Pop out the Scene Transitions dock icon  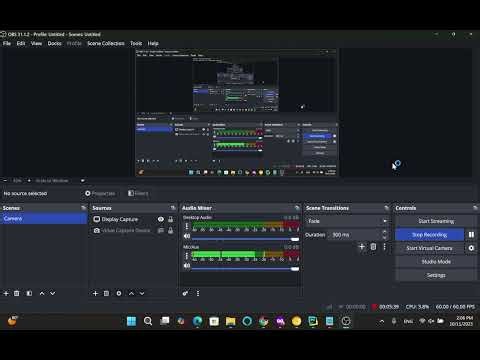[386, 208]
